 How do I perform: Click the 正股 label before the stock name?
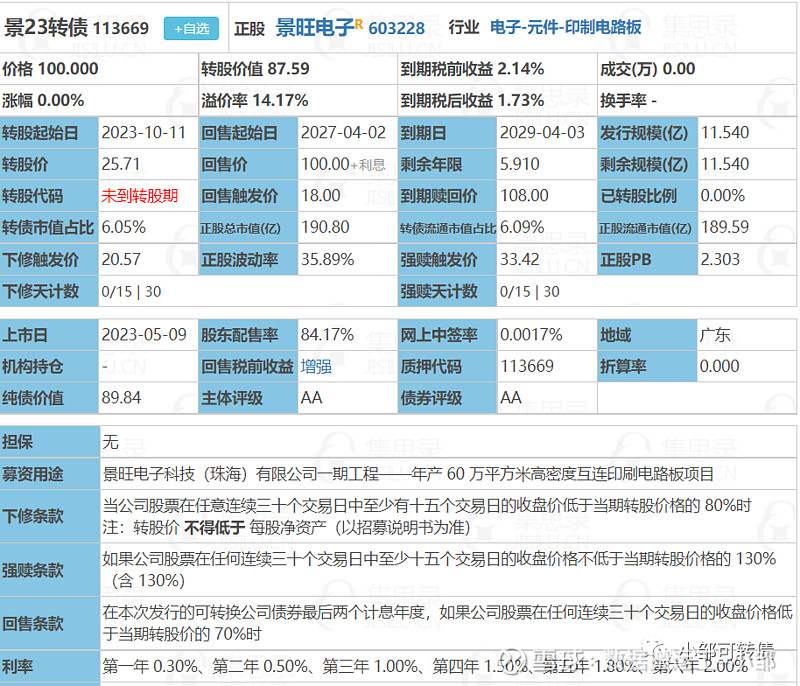tap(249, 29)
